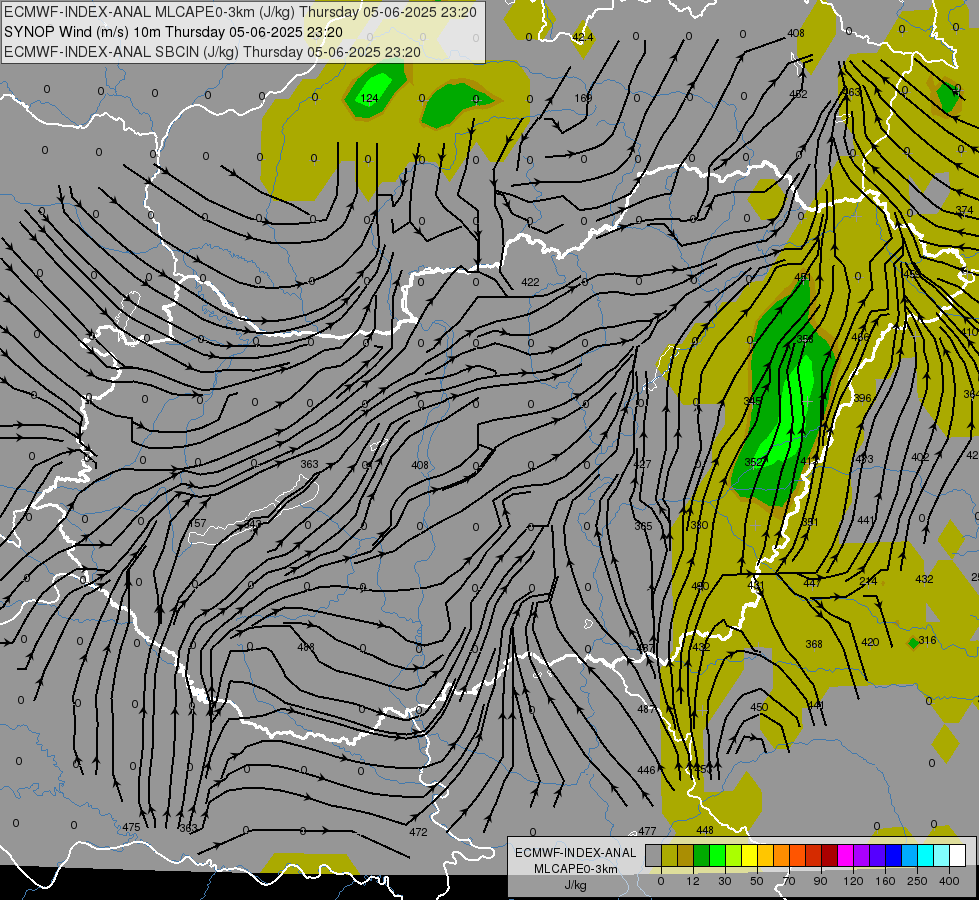Click the J/kg unit label in legend
This screenshot has width=979, height=900.
(x=576, y=885)
